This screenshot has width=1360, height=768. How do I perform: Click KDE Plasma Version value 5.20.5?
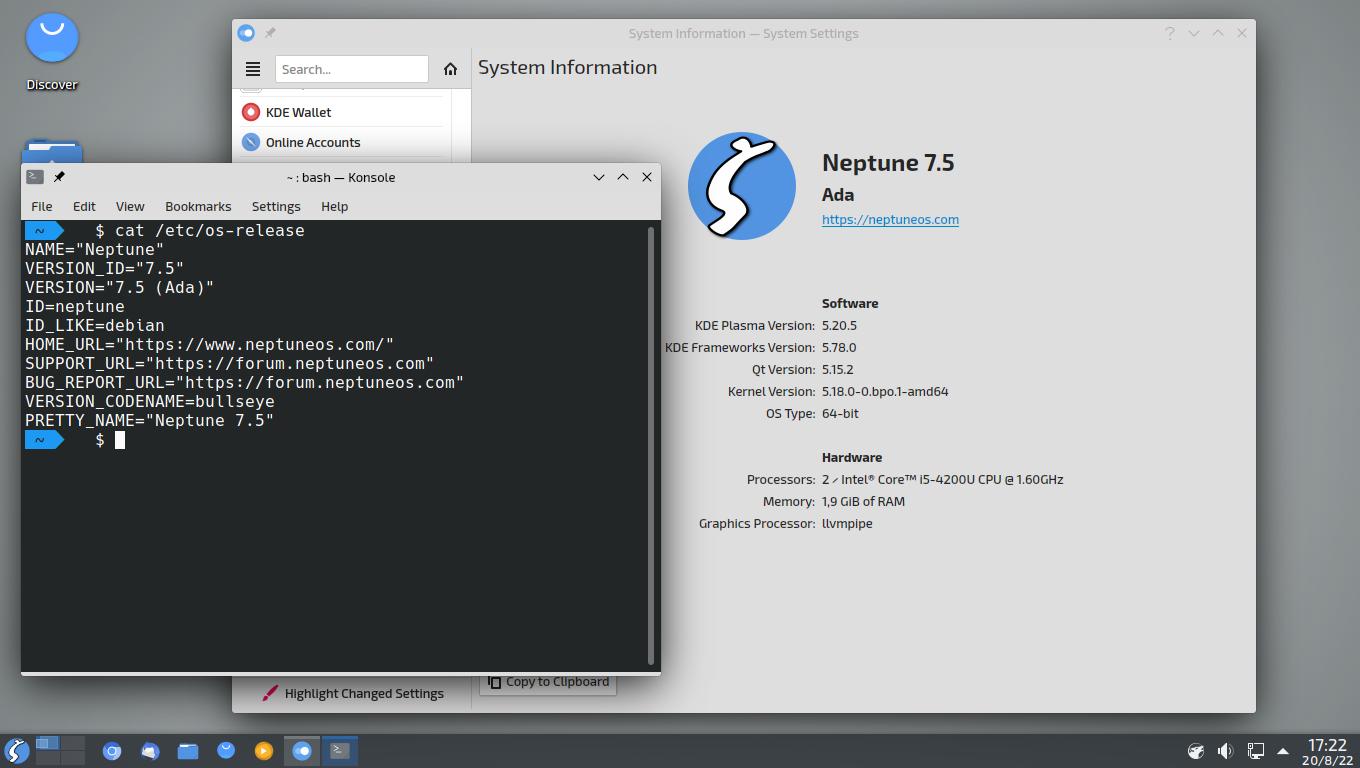pos(839,325)
